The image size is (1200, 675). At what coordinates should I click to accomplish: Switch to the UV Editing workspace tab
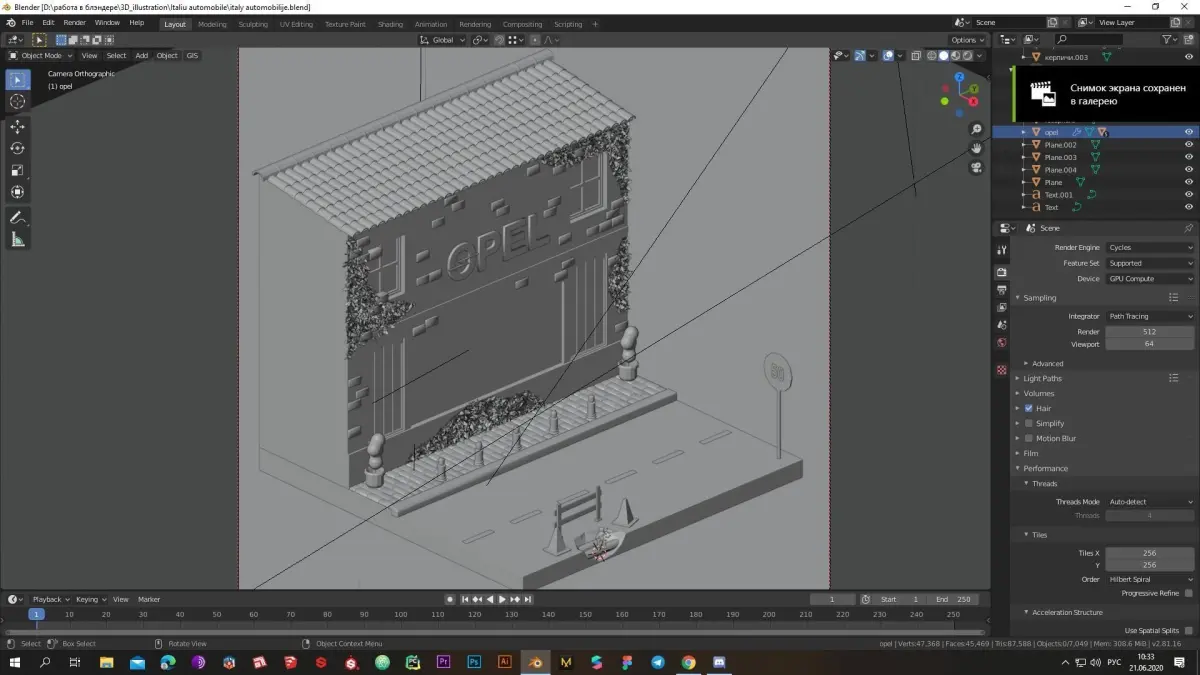pos(296,24)
